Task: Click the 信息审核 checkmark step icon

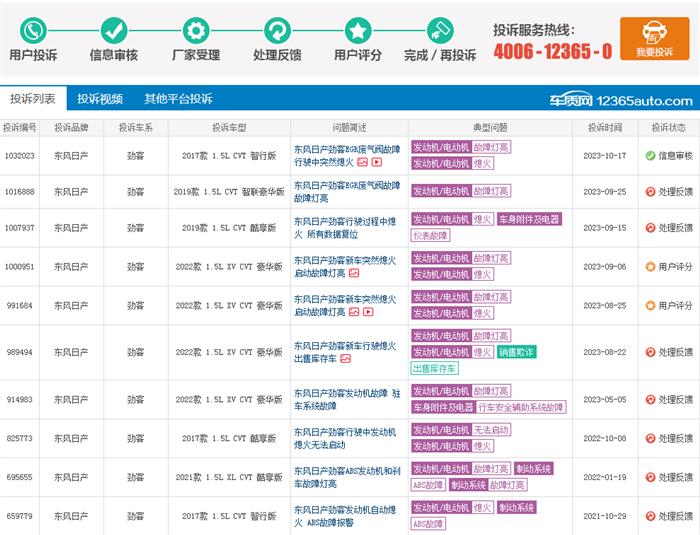Action: [114, 30]
